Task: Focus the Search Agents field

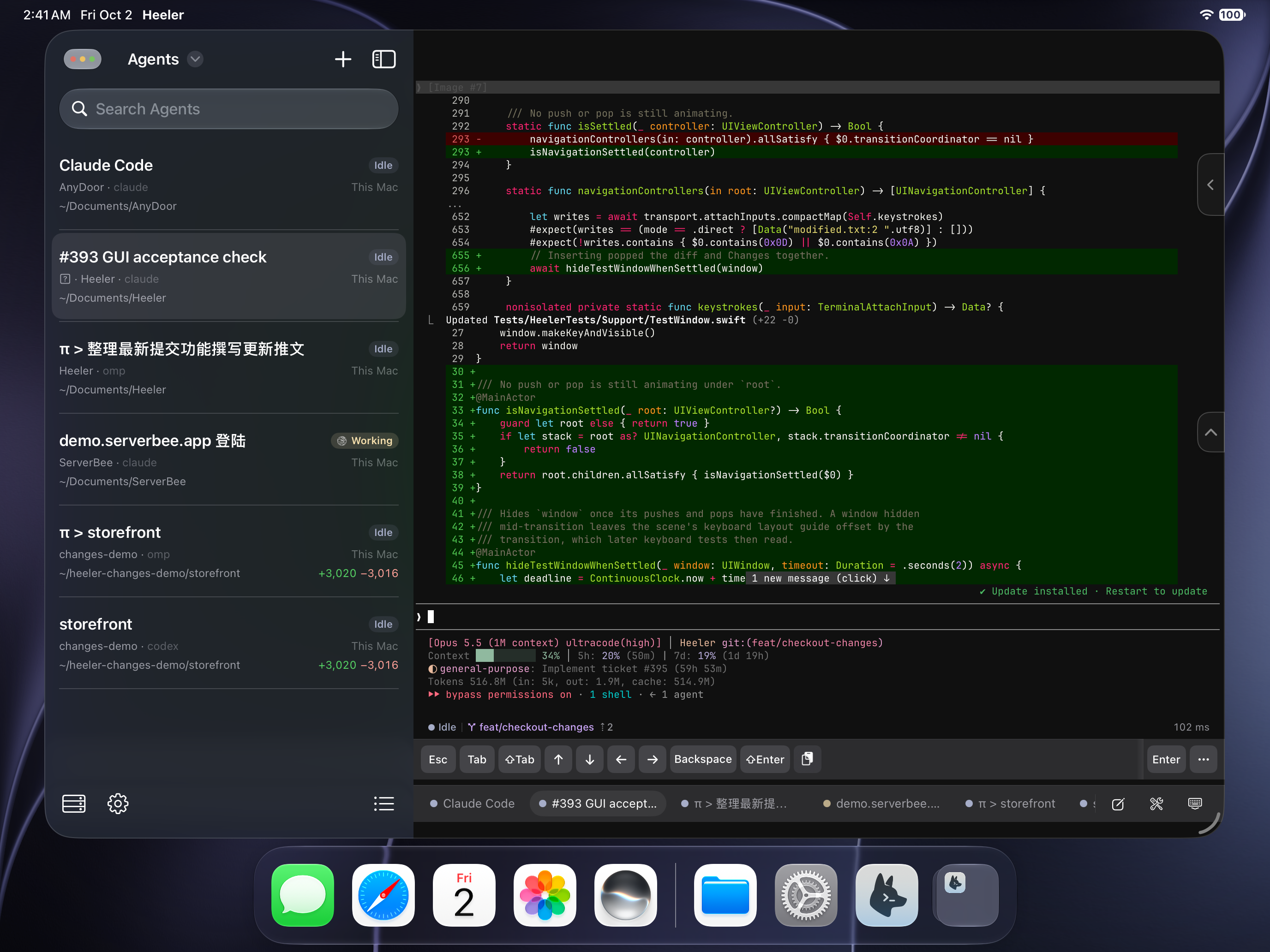Action: pos(228,109)
